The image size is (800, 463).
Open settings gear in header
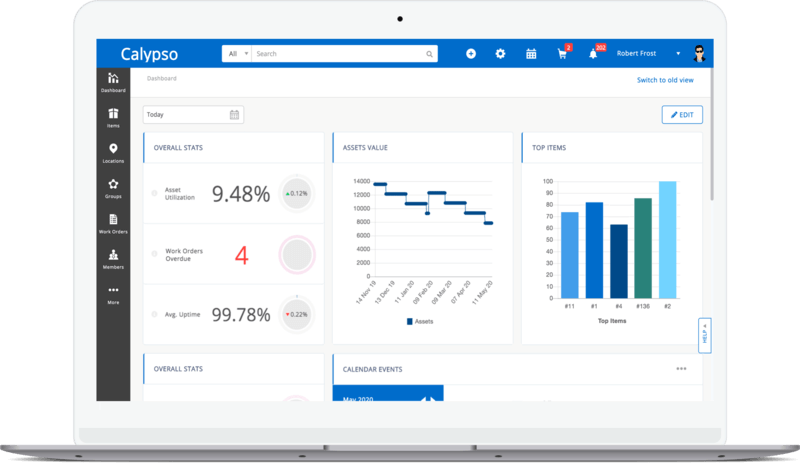coord(501,54)
